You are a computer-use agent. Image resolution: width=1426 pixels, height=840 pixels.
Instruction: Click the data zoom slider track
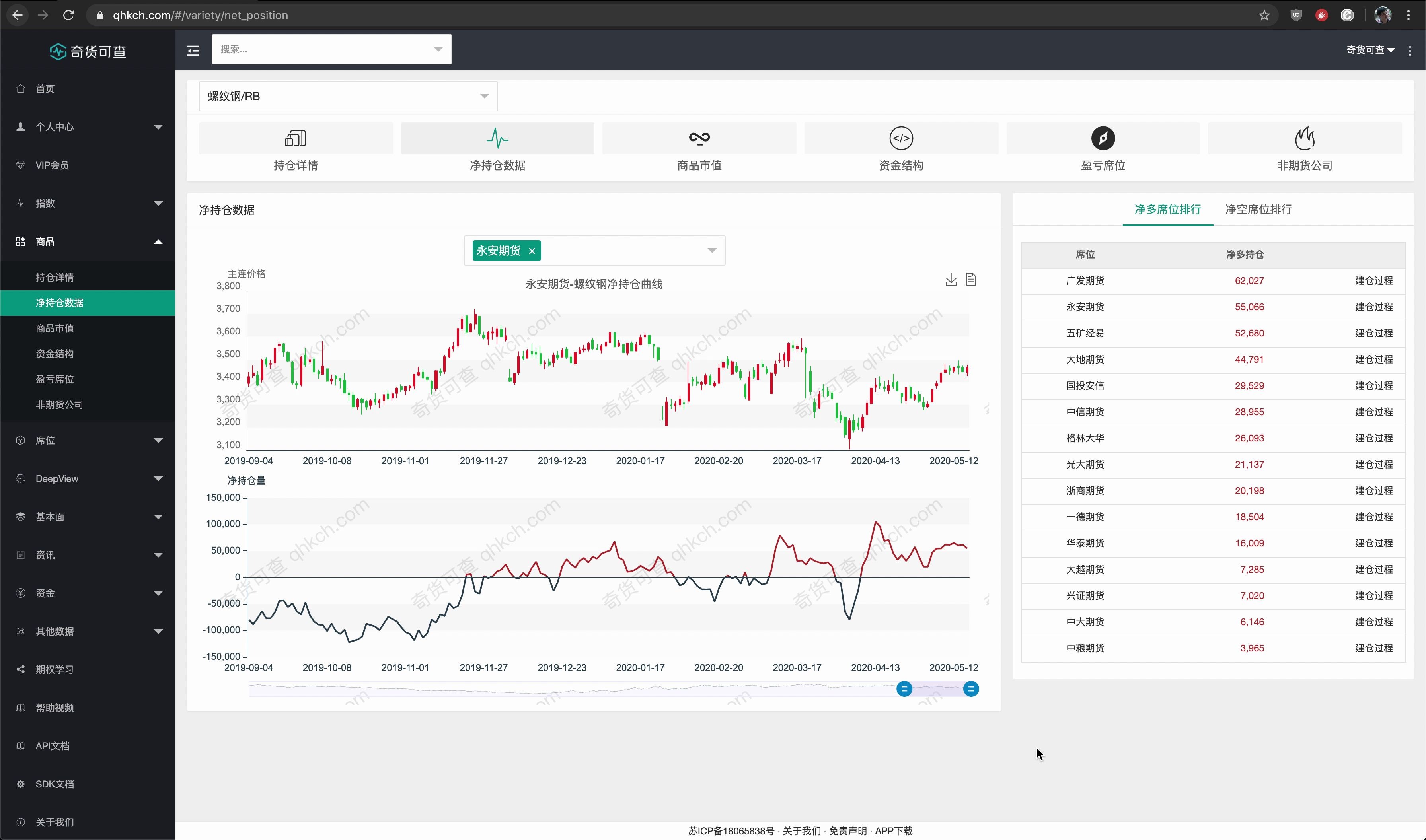(x=609, y=689)
